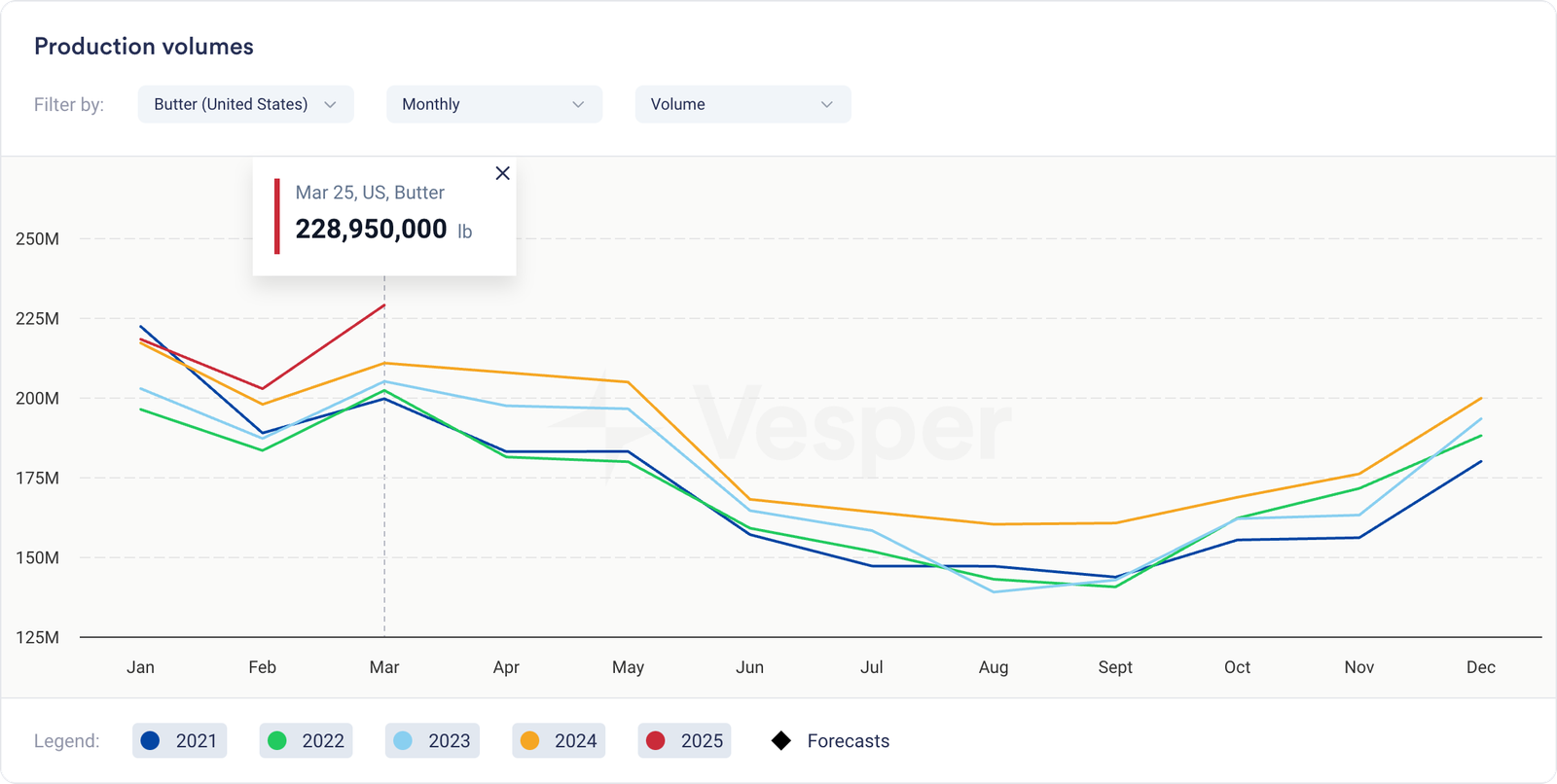
Task: Expand the Monthly frequency dropdown
Action: tap(493, 104)
